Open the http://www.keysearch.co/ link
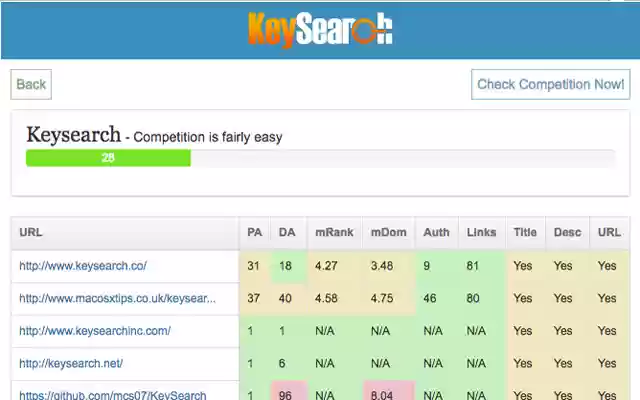 pos(83,266)
